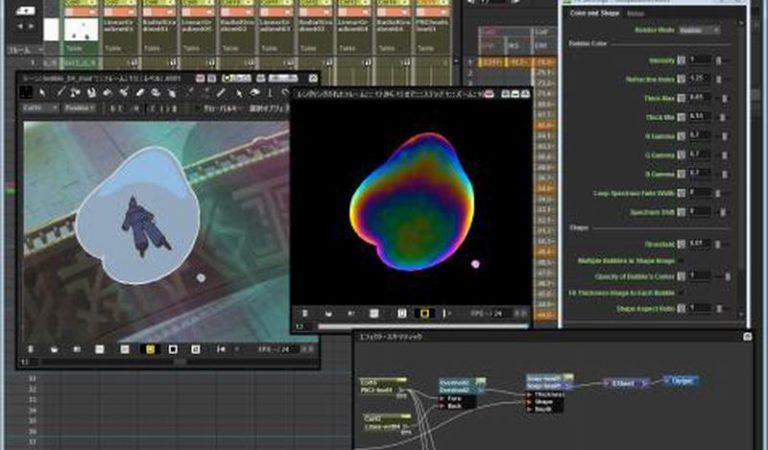
Task: Enable Fit Thickness Image to Each Bubble checkbox
Action: (681, 293)
